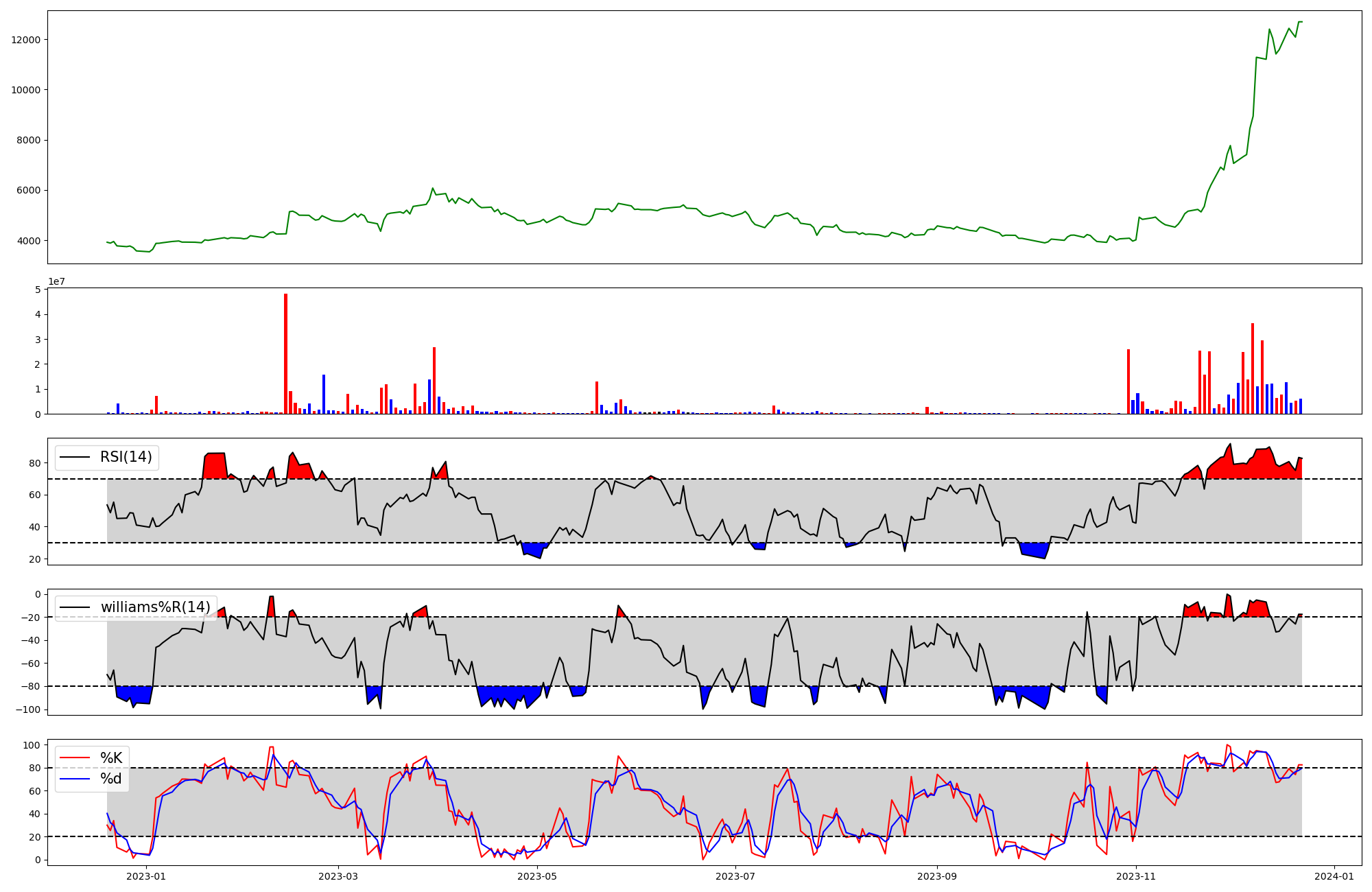Screen dimensions: 1372x892
Task: Click the 2023-09 date tick label
Action: coord(937,876)
